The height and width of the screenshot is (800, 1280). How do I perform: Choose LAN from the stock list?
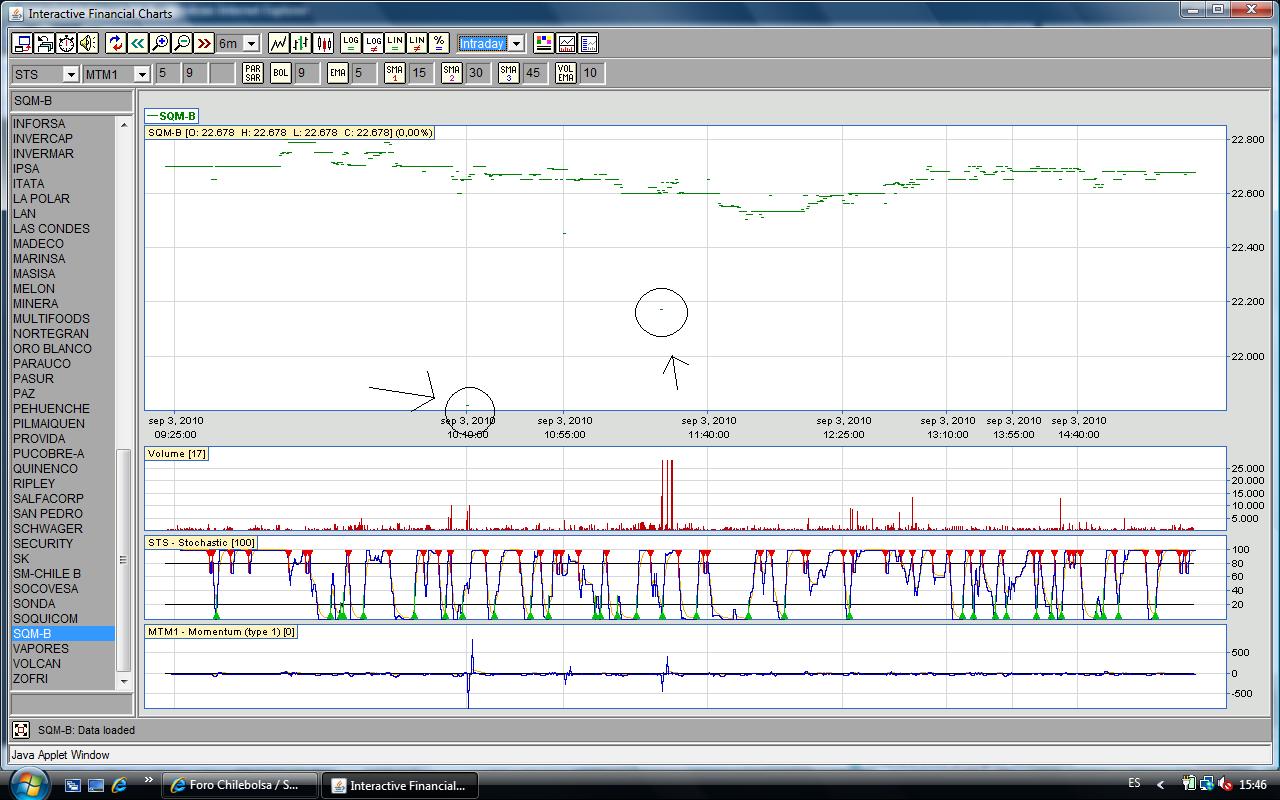click(24, 213)
